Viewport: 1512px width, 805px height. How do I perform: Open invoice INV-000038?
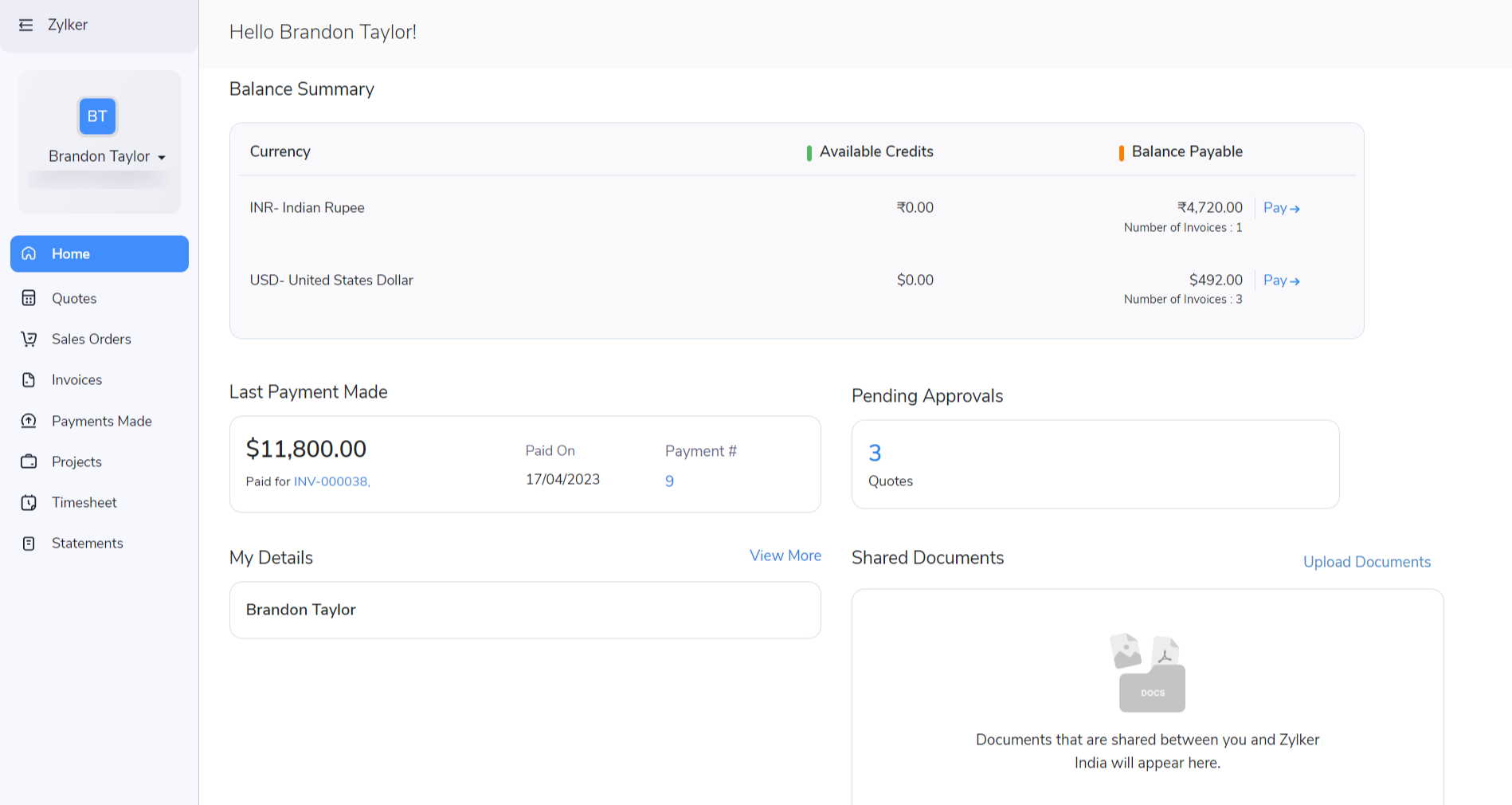[x=331, y=481]
